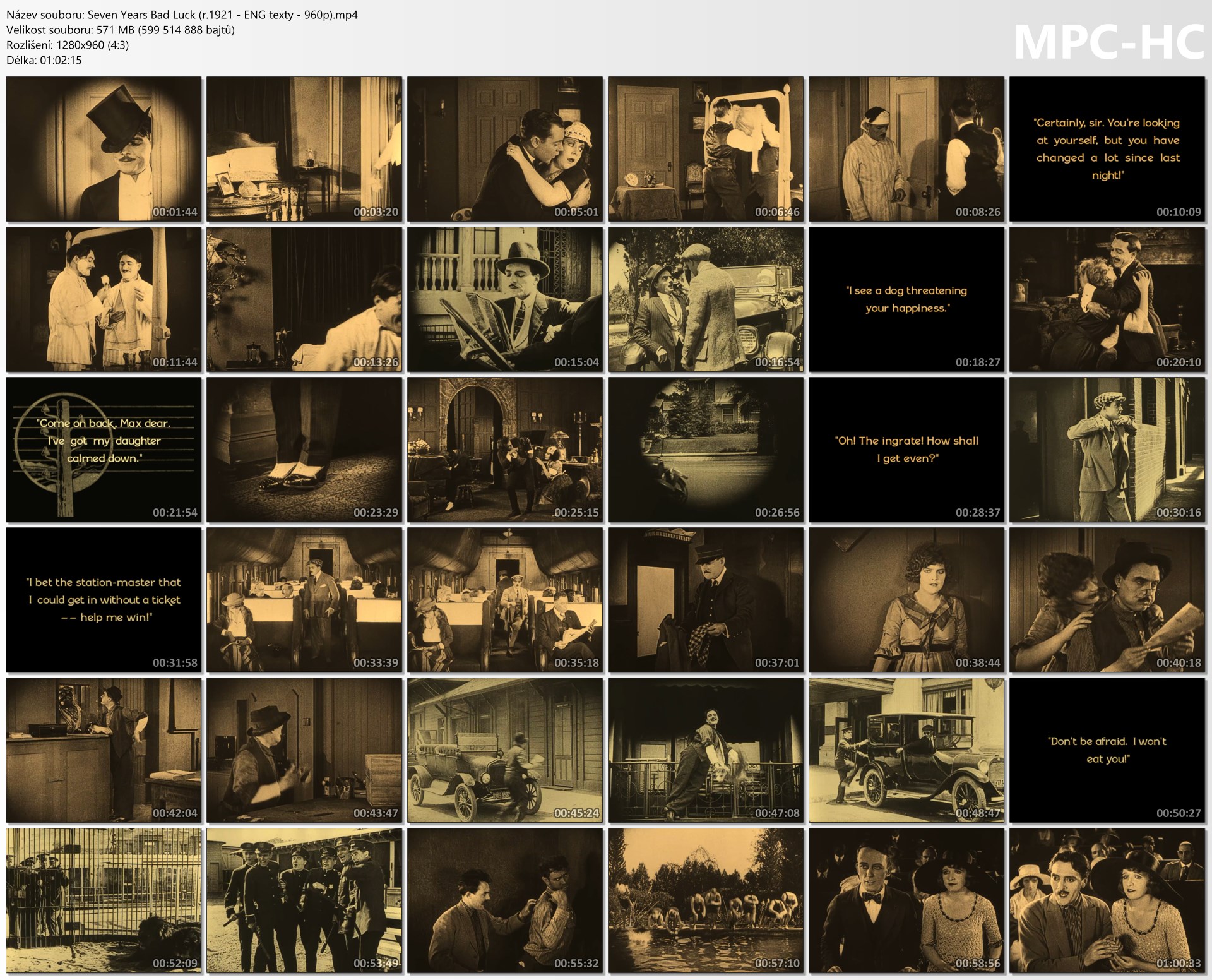This screenshot has height=980, width=1212.
Task: Click the intertitle thumbnail at 00:10:09
Action: pyautogui.click(x=1107, y=149)
